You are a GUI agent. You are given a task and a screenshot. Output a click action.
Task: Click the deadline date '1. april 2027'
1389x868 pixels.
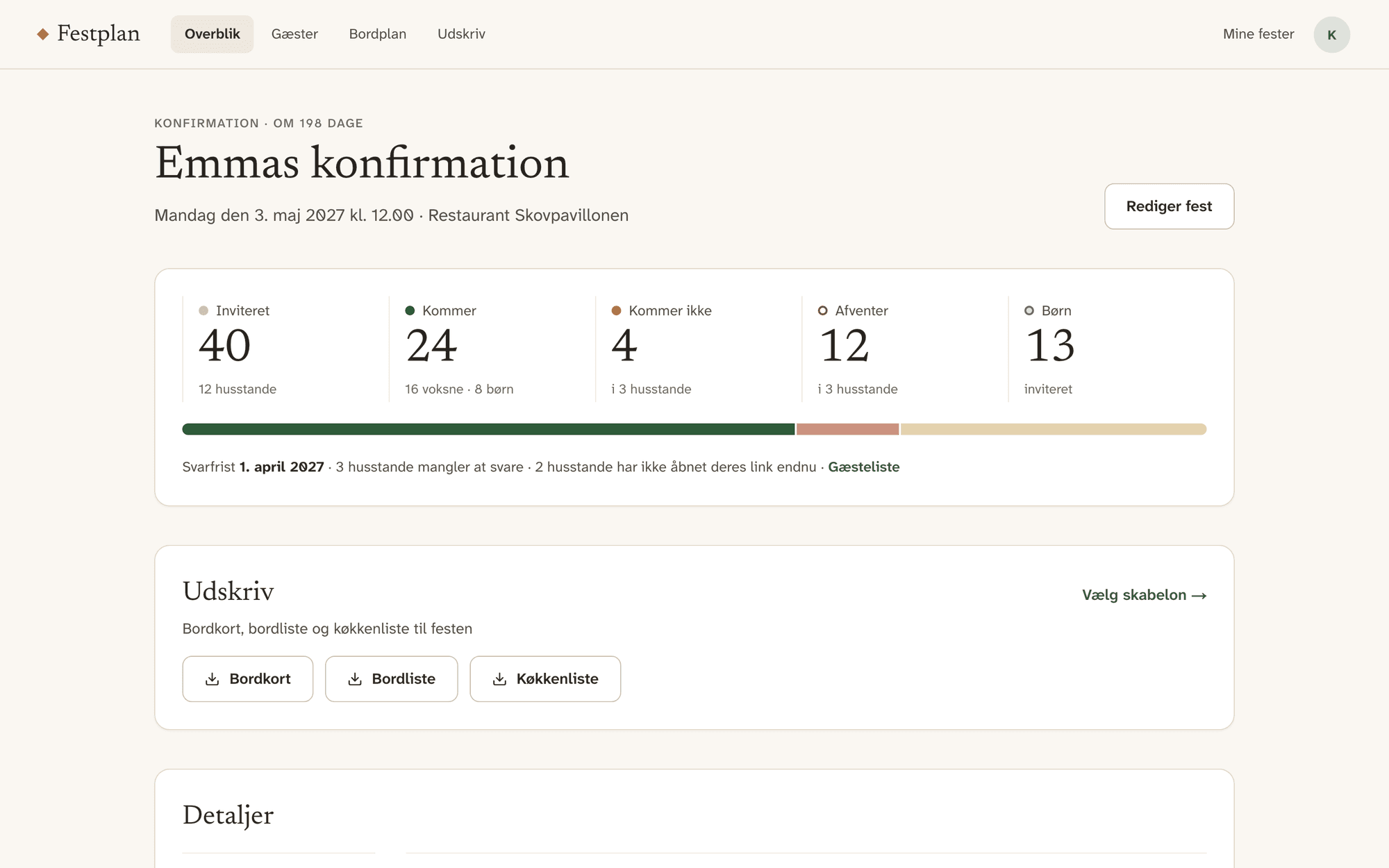pyautogui.click(x=282, y=467)
